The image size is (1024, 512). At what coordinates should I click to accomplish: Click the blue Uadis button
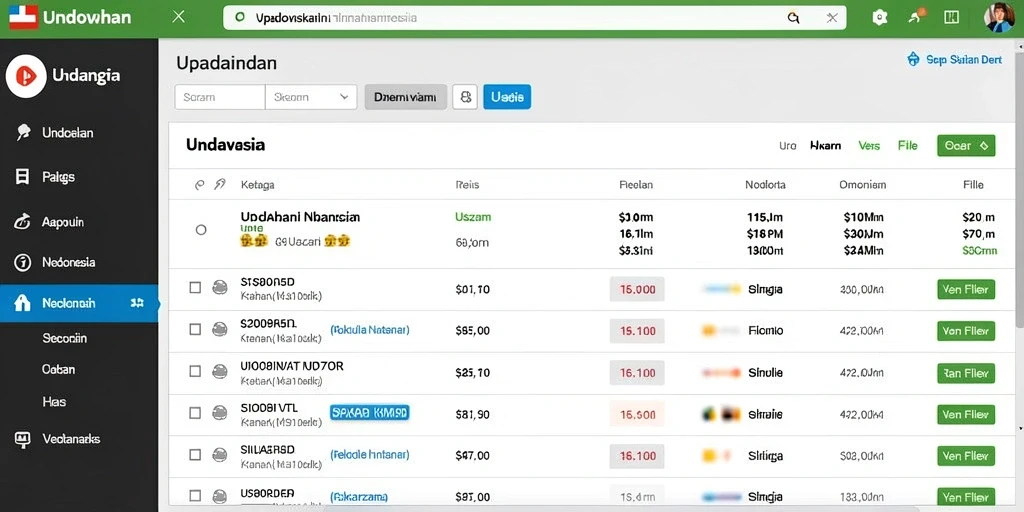pyautogui.click(x=507, y=97)
